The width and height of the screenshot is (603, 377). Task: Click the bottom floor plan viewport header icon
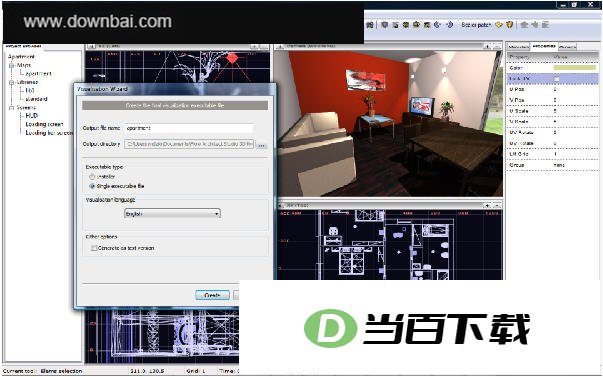(280, 205)
